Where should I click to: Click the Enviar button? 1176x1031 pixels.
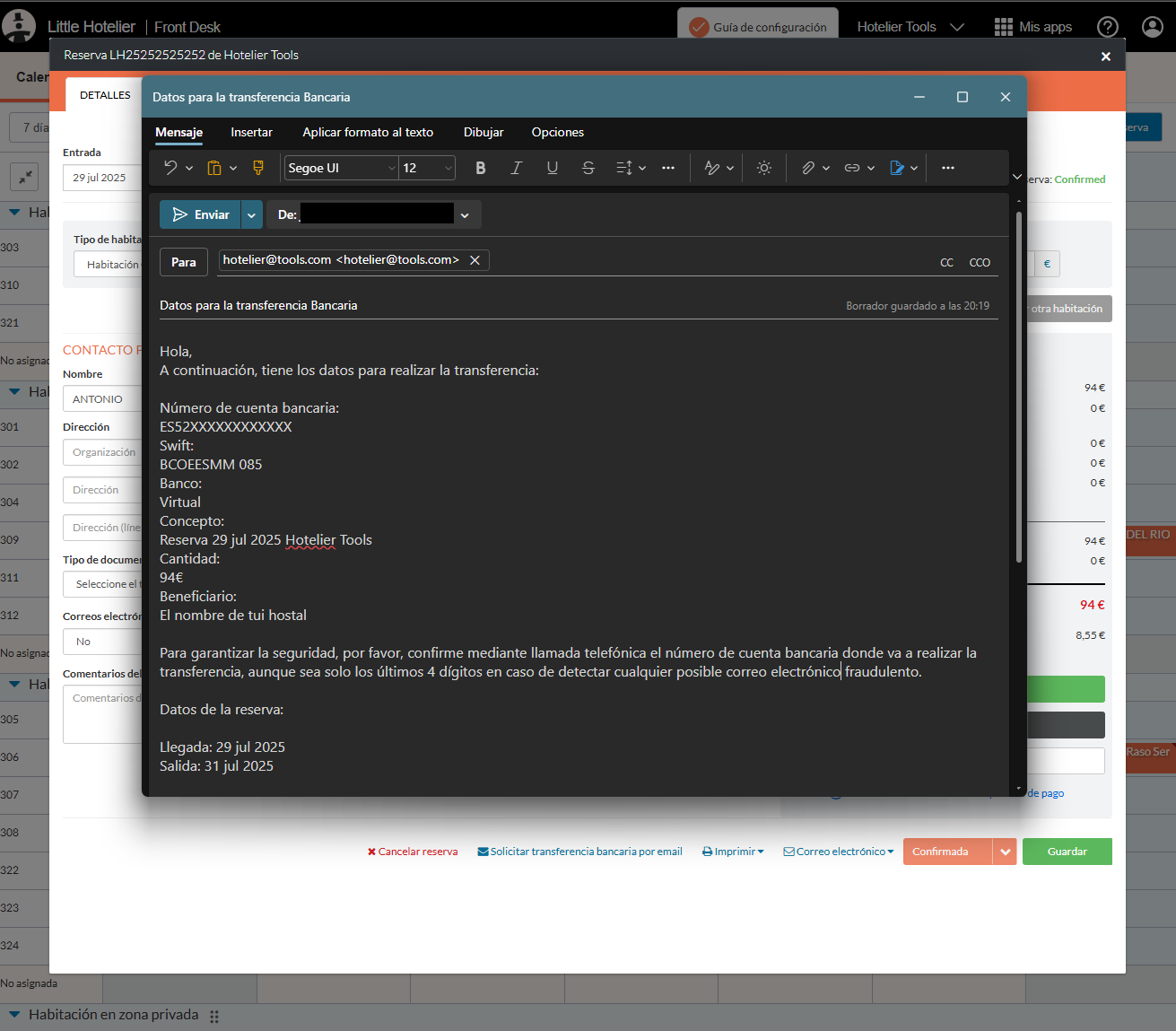pos(201,215)
